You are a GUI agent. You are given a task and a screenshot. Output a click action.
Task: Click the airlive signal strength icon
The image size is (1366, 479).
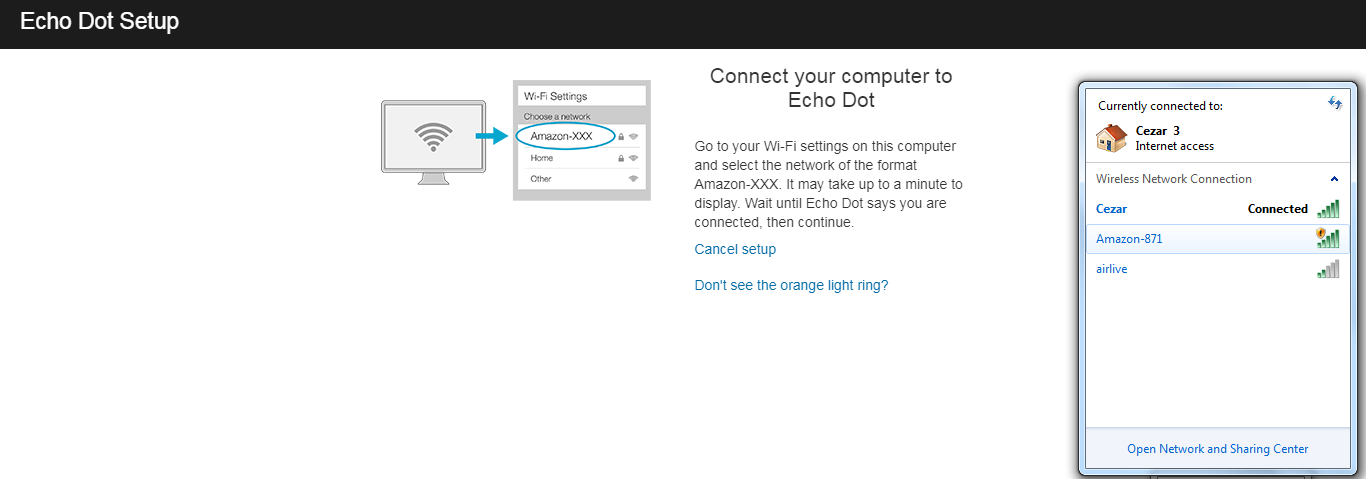[1328, 269]
